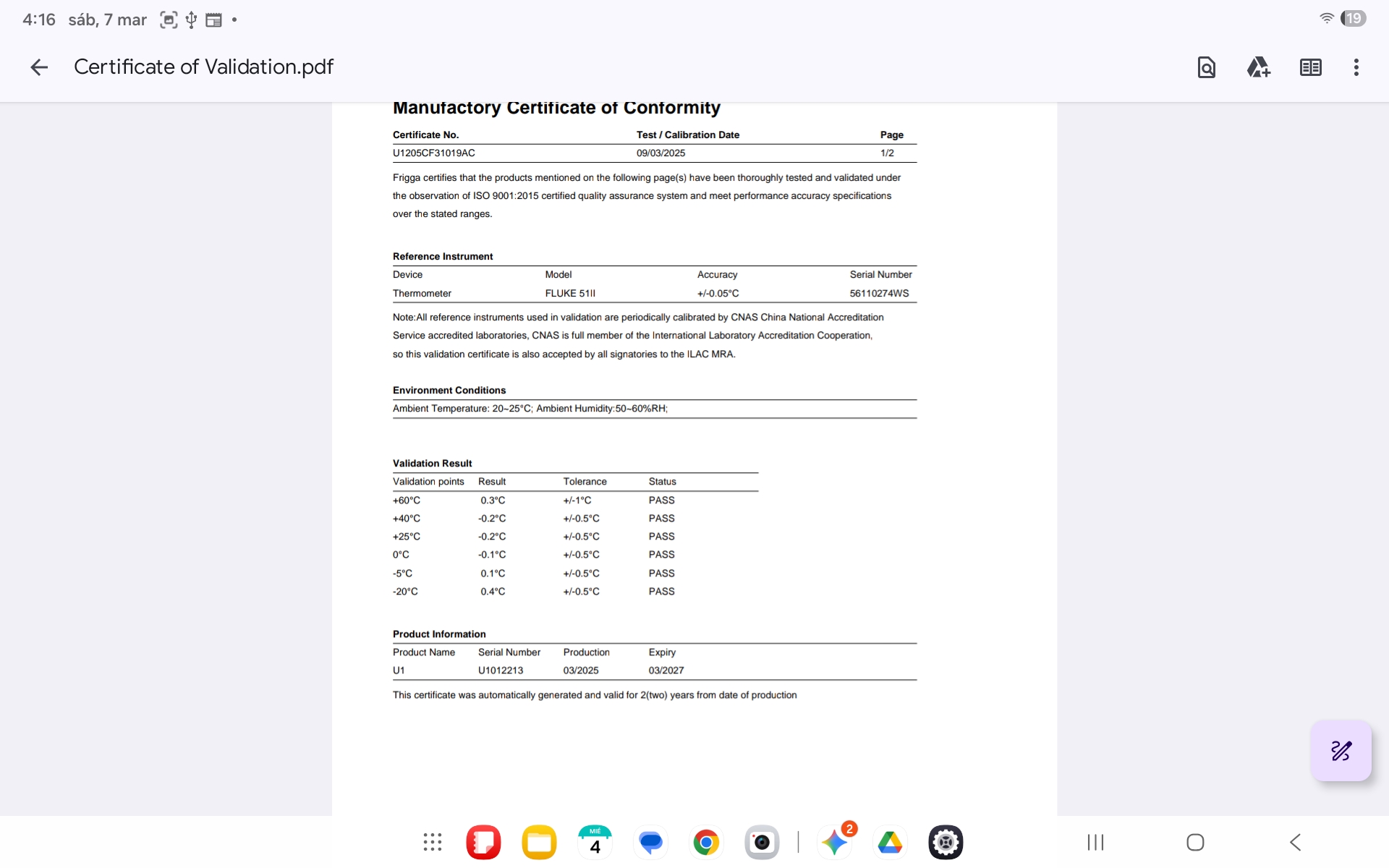Image resolution: width=1389 pixels, height=868 pixels.
Task: Tap the floating annotate pen button
Action: click(x=1341, y=750)
